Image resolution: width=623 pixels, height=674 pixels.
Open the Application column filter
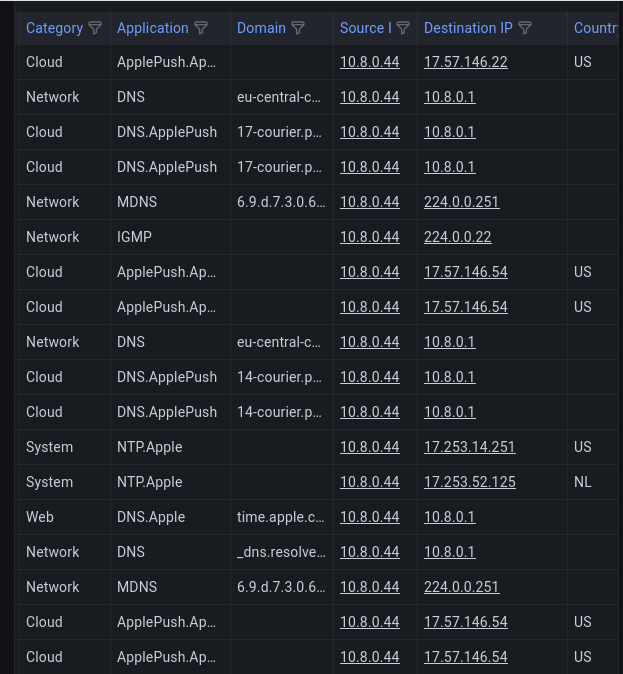[201, 28]
